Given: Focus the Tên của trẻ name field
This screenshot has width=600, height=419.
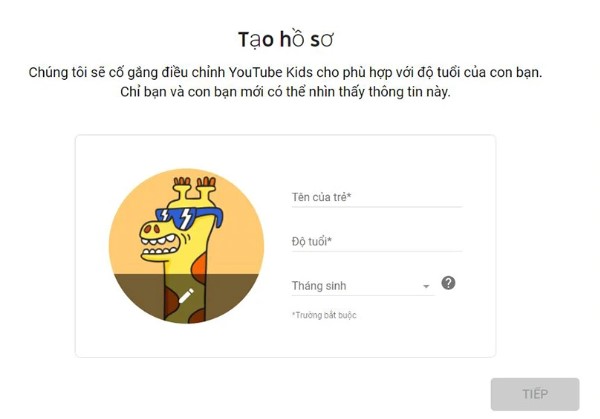Looking at the screenshot, I should coord(377,197).
